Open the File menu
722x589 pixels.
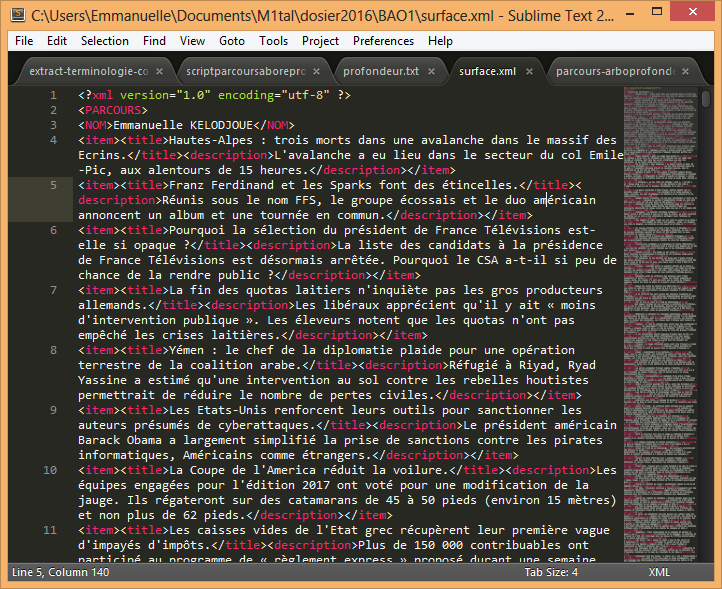pyautogui.click(x=24, y=41)
